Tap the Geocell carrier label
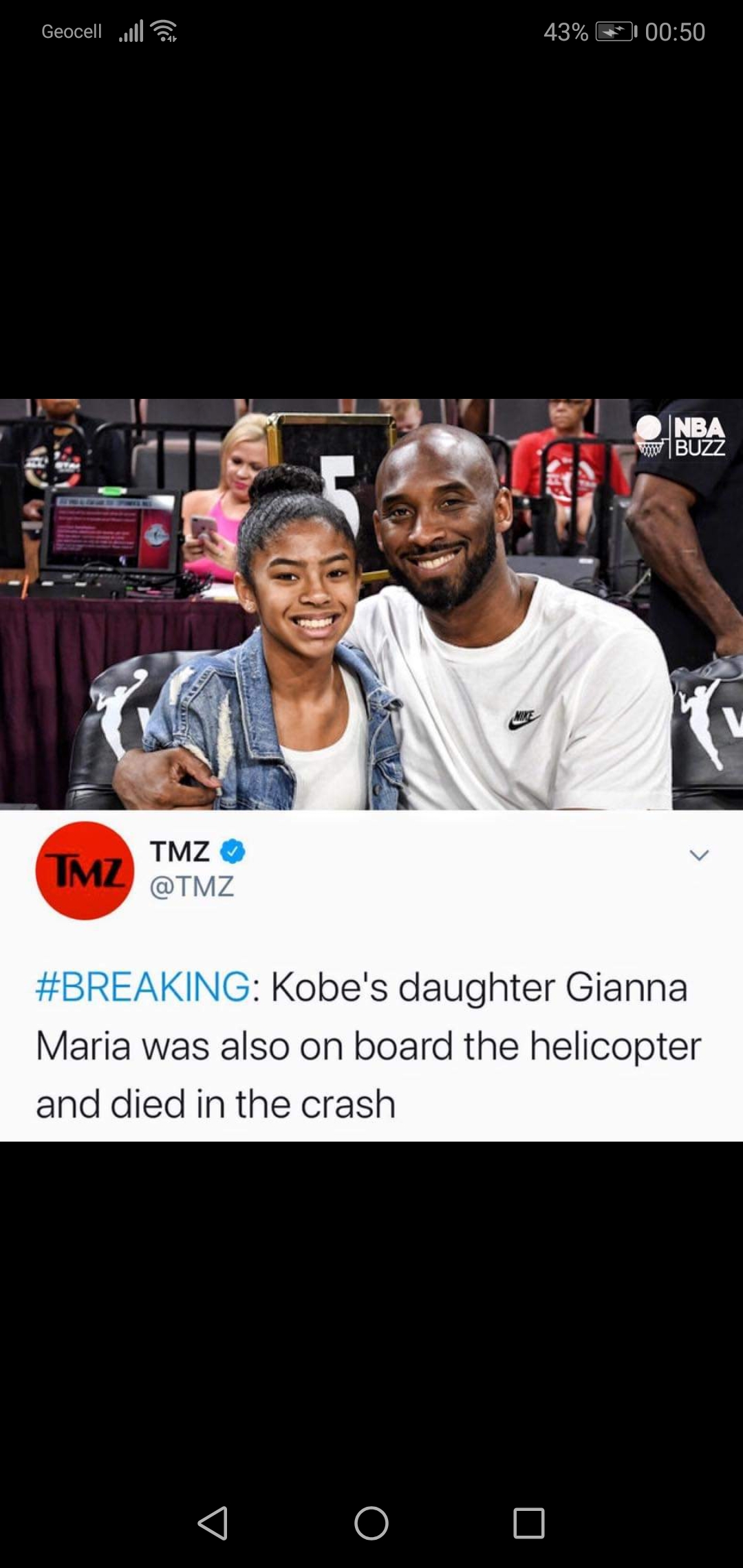The image size is (743, 1568). [72, 31]
